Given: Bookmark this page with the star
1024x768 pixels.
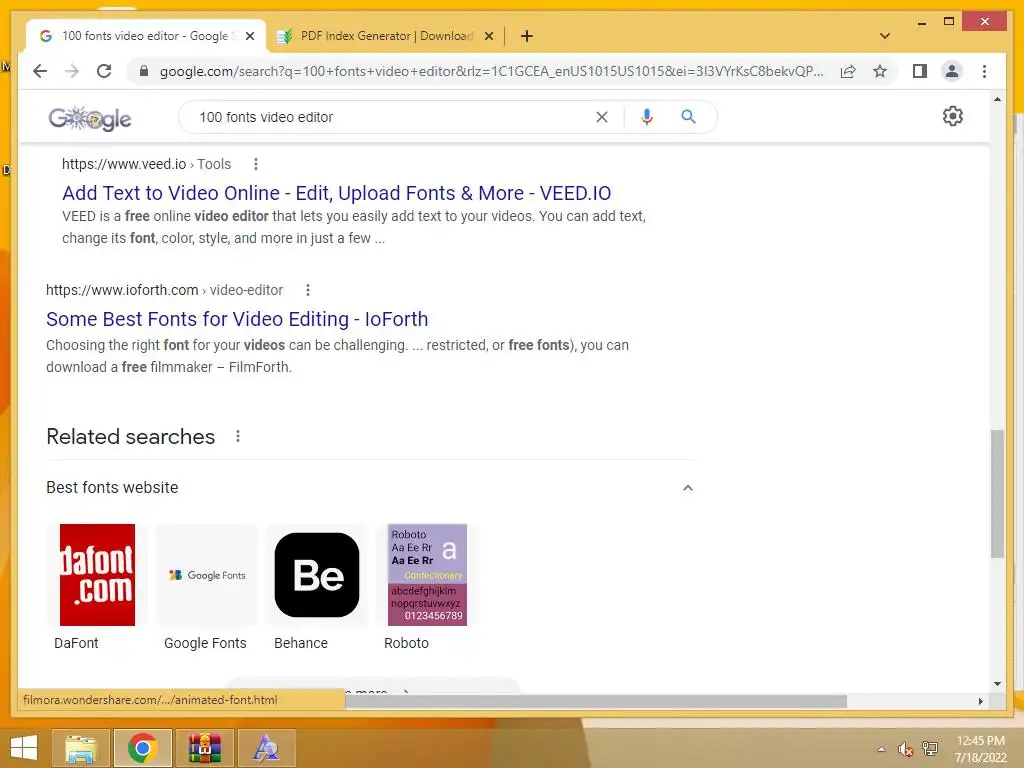Looking at the screenshot, I should (880, 71).
